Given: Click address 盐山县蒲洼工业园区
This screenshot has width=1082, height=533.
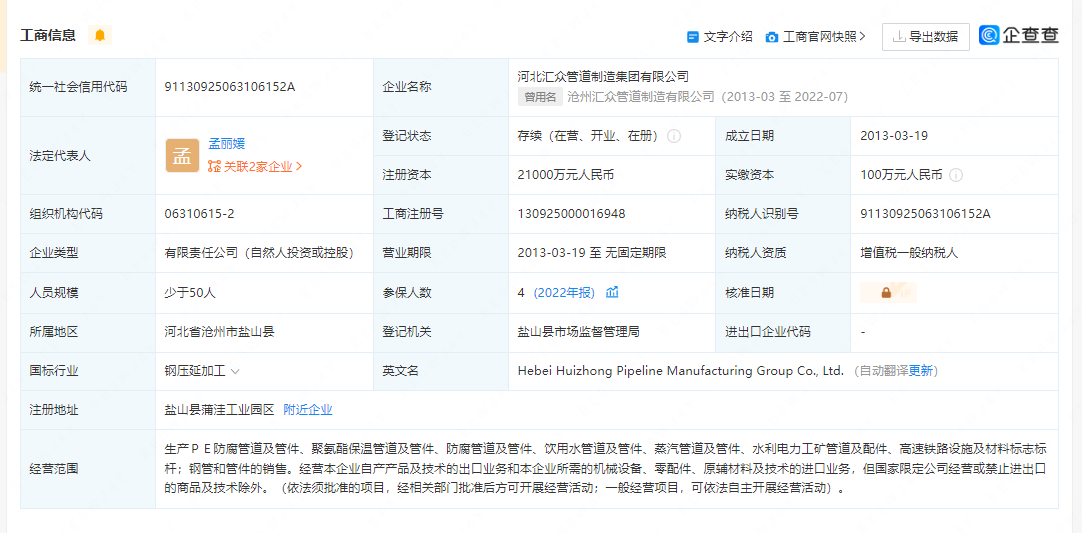Looking at the screenshot, I should click(x=219, y=410).
